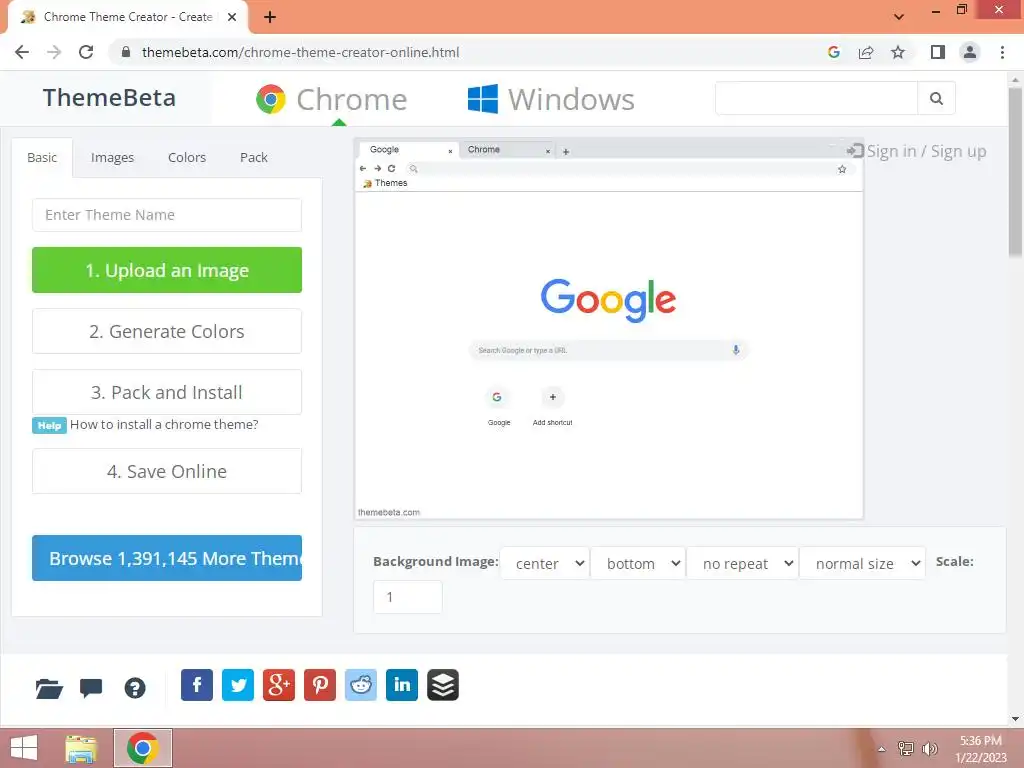Bookmark this page with star icon
Image resolution: width=1024 pixels, height=768 pixels.
[898, 52]
